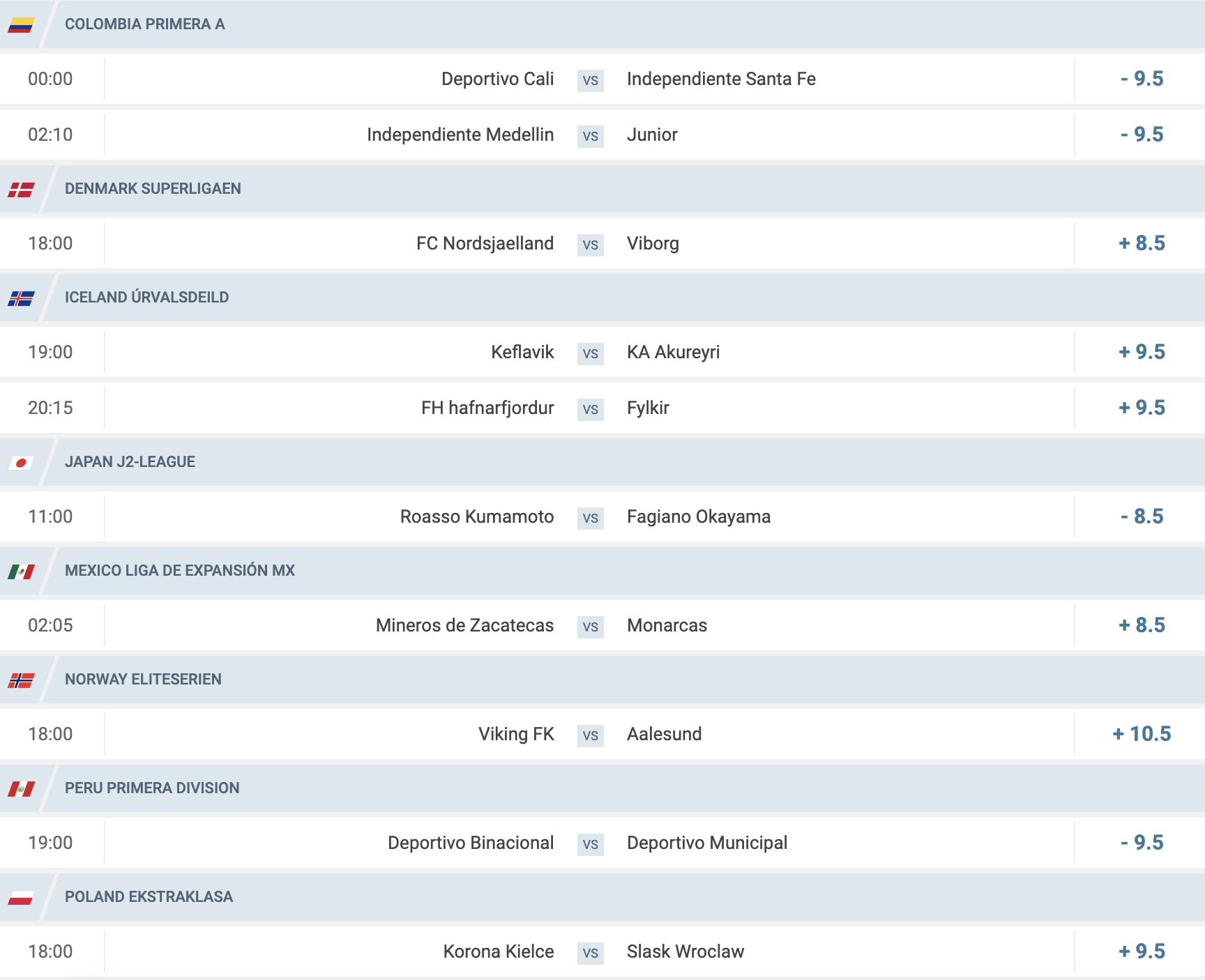The height and width of the screenshot is (980, 1205).
Task: Select the Independiente Santa Fe team name
Action: pyautogui.click(x=721, y=79)
